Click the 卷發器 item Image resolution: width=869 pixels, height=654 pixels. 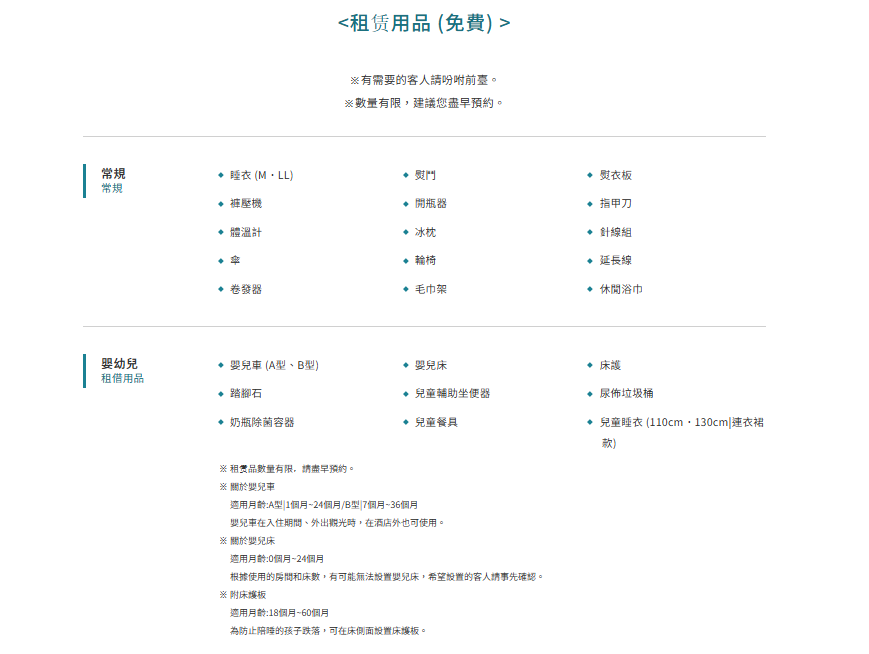246,289
